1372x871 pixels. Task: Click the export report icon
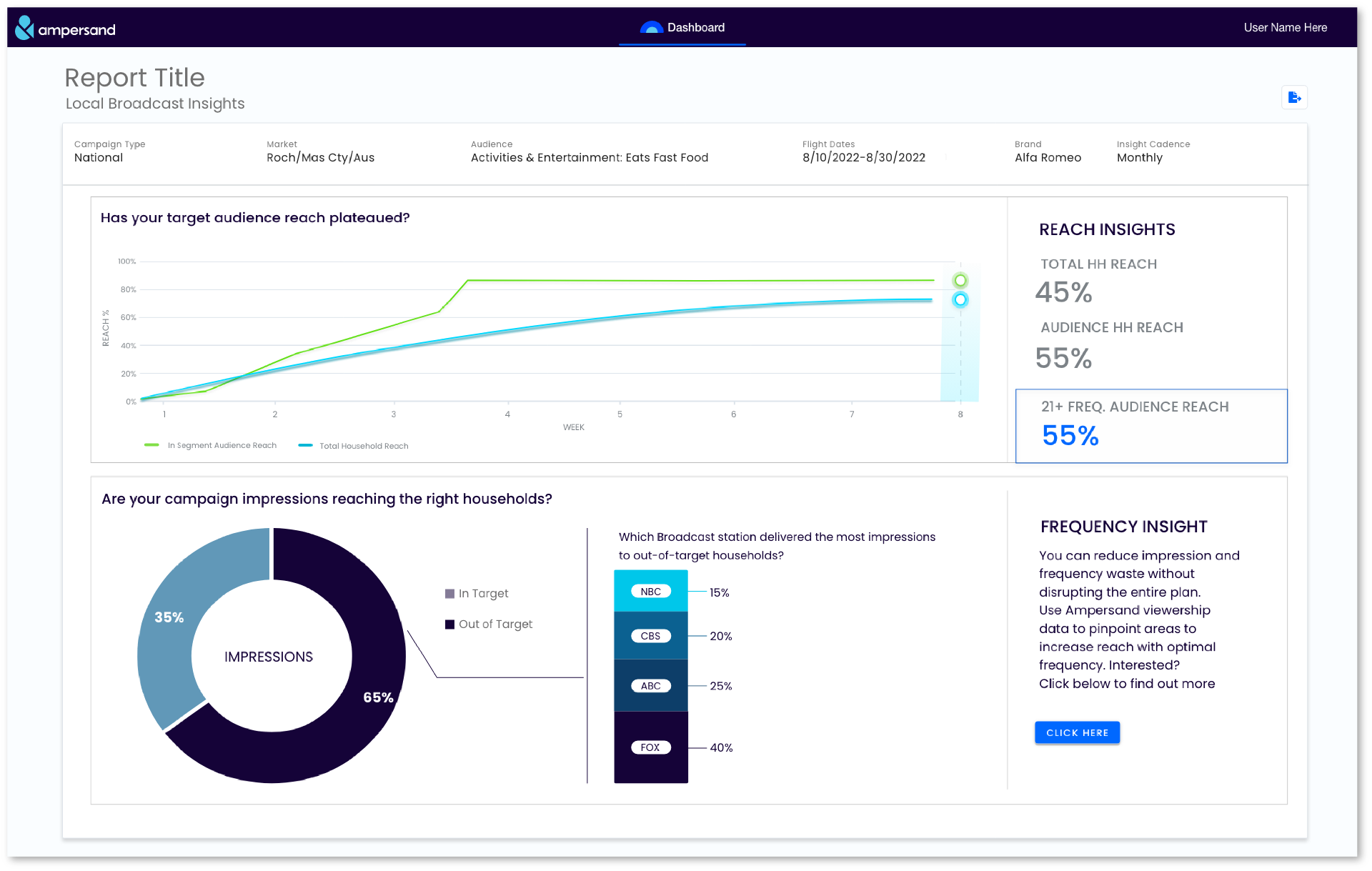[1294, 97]
